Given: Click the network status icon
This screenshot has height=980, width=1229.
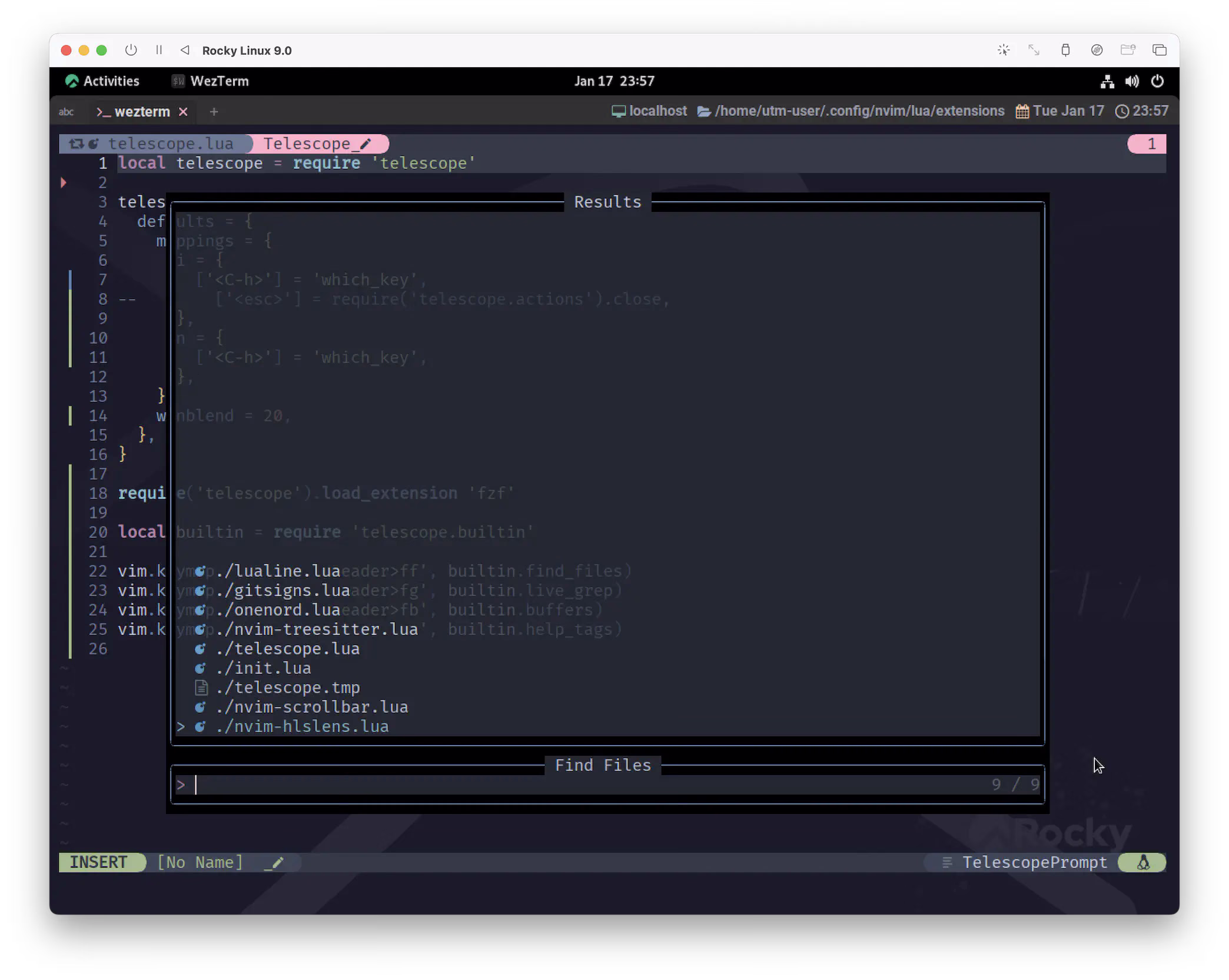Looking at the screenshot, I should point(1107,81).
